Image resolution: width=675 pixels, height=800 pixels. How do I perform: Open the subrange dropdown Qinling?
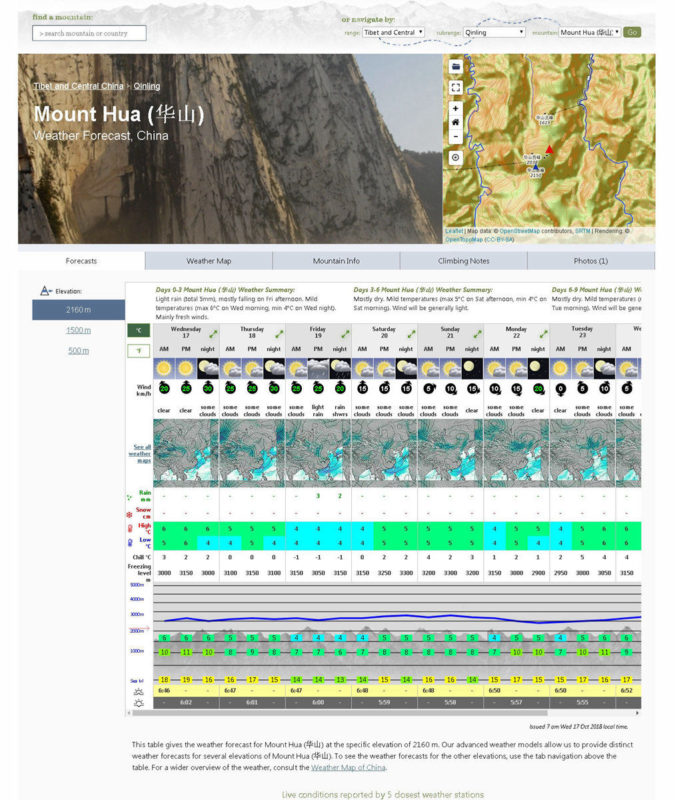click(494, 32)
